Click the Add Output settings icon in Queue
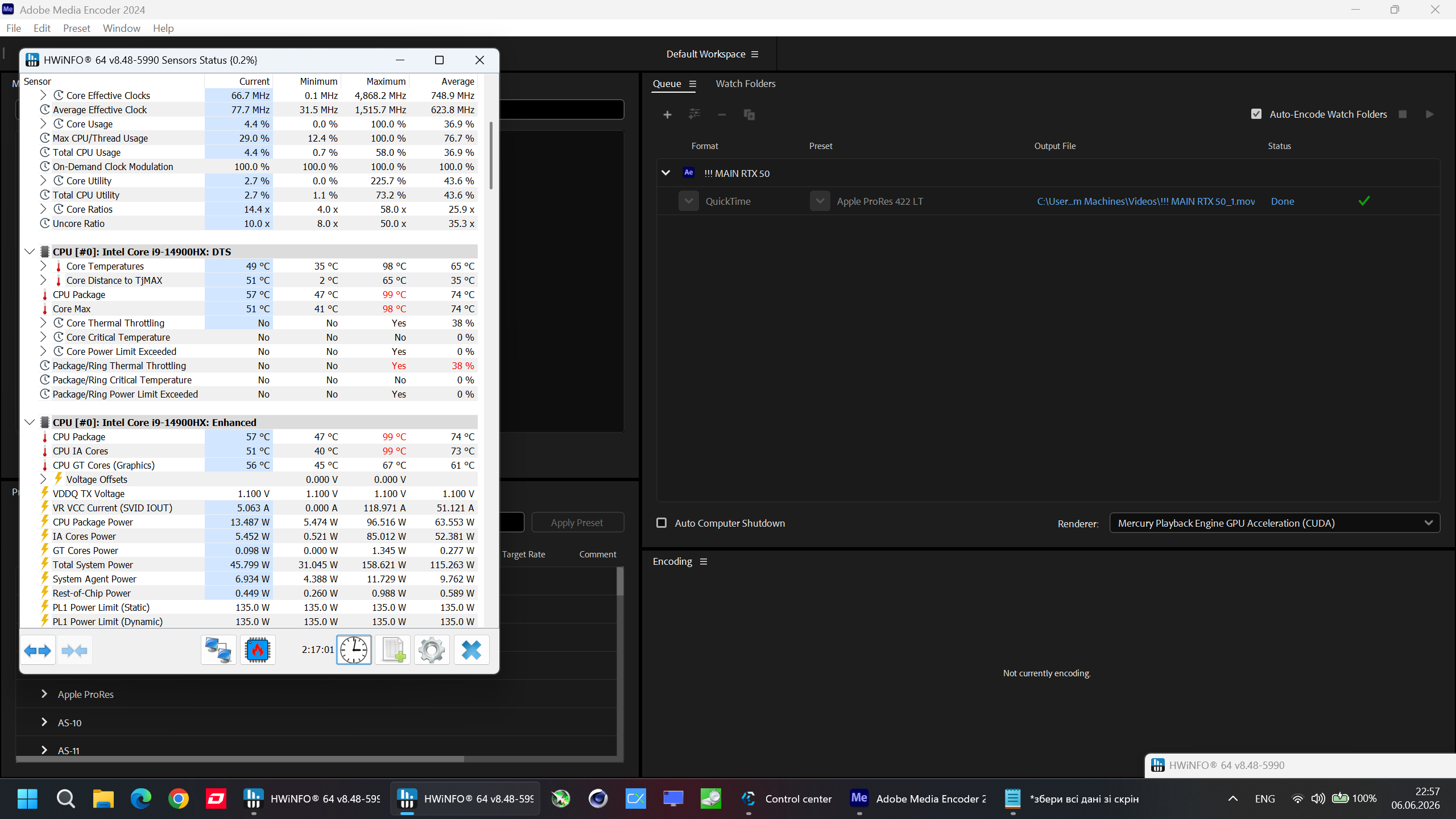Image resolution: width=1456 pixels, height=819 pixels. point(694,114)
